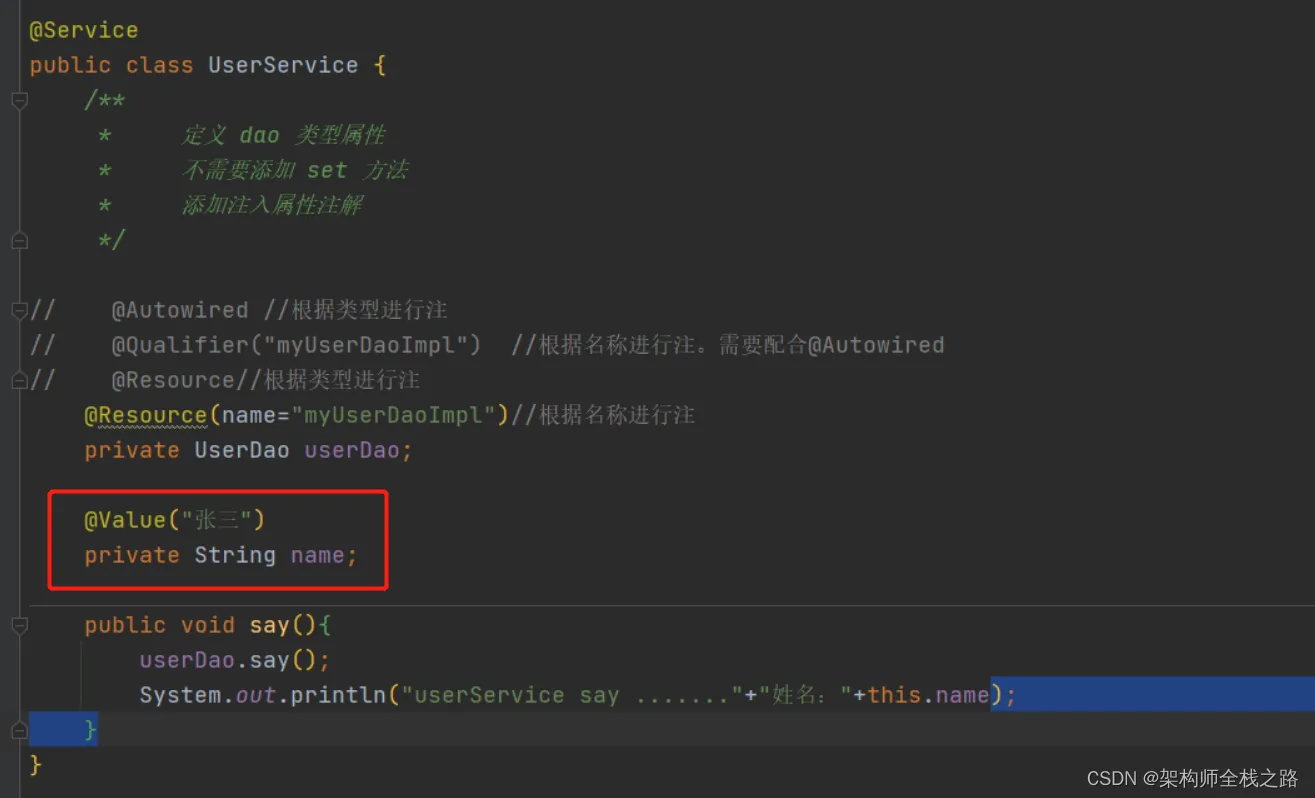Click the italic 'out' field reference
The image size is (1315, 798).
pos(255,695)
